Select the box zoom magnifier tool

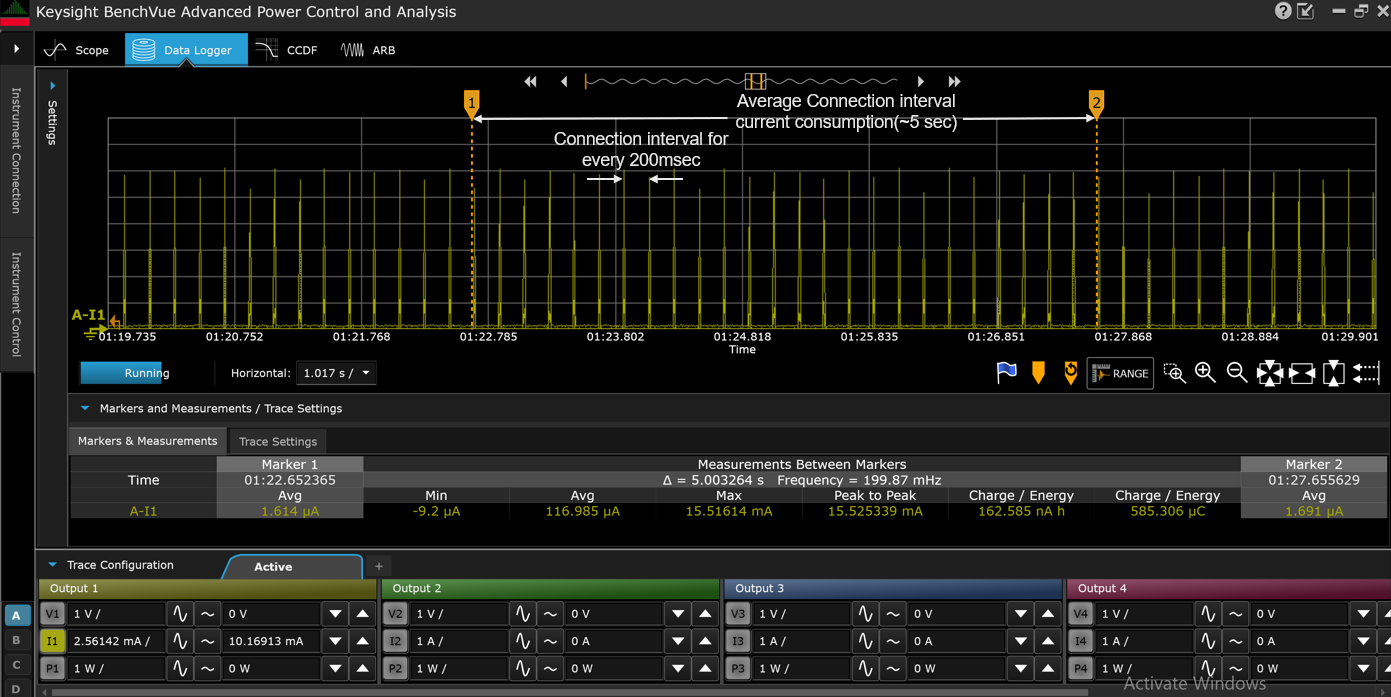pos(1175,373)
